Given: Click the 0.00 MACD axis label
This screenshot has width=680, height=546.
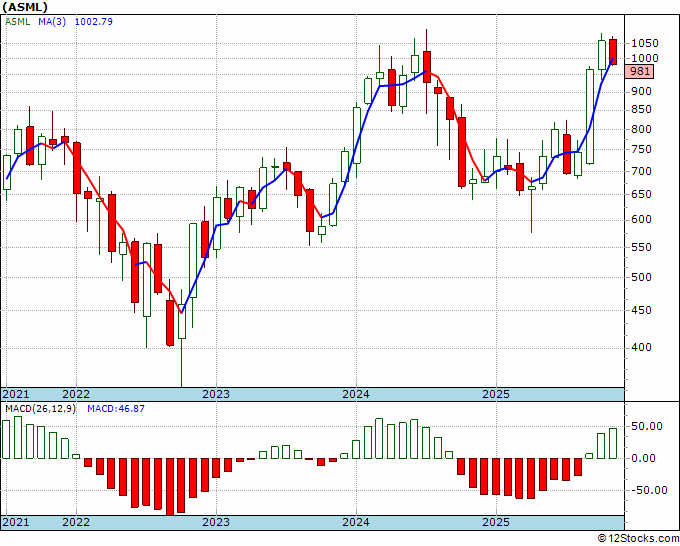Looking at the screenshot, I should pos(643,458).
